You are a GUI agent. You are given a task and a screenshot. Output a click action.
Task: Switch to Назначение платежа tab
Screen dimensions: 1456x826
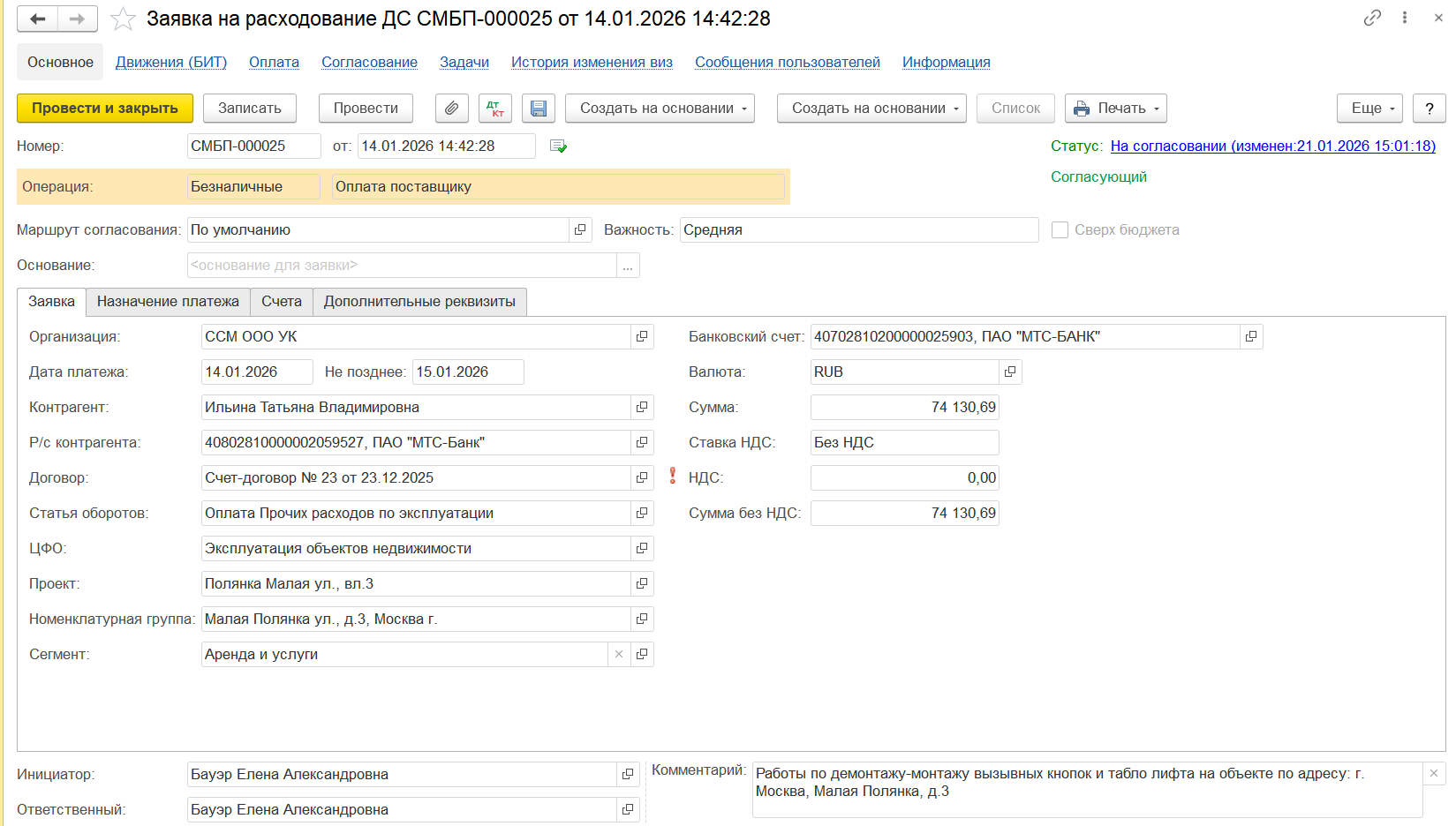point(168,302)
